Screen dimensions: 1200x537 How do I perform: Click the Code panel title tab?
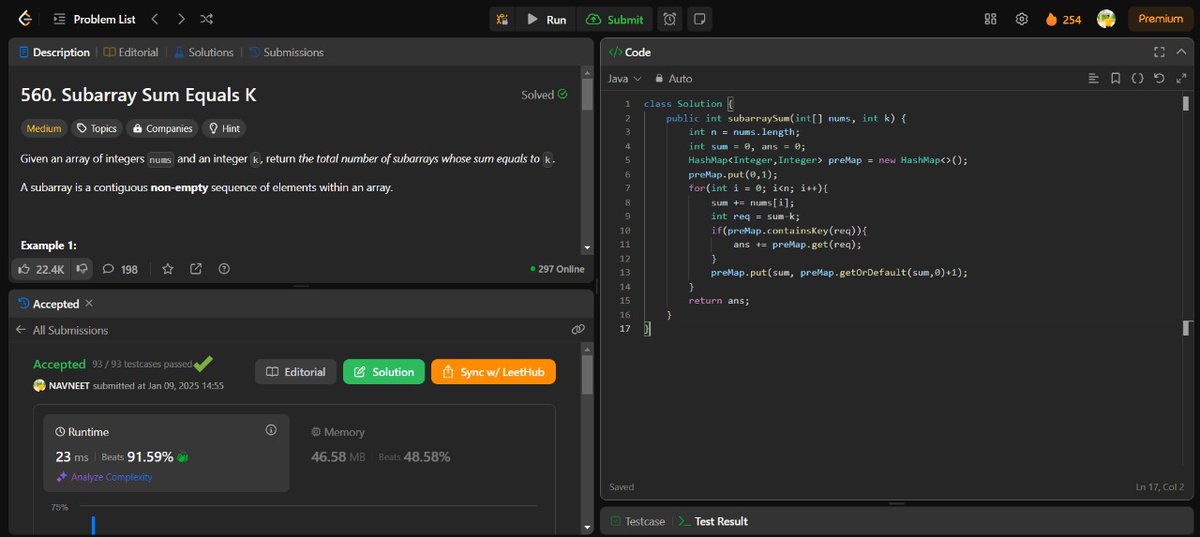point(630,52)
